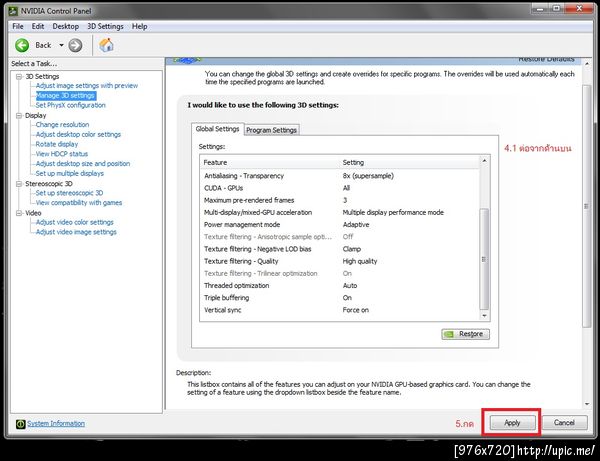The height and width of the screenshot is (461, 600).
Task: Click the Setting column header
Action: pos(410,163)
